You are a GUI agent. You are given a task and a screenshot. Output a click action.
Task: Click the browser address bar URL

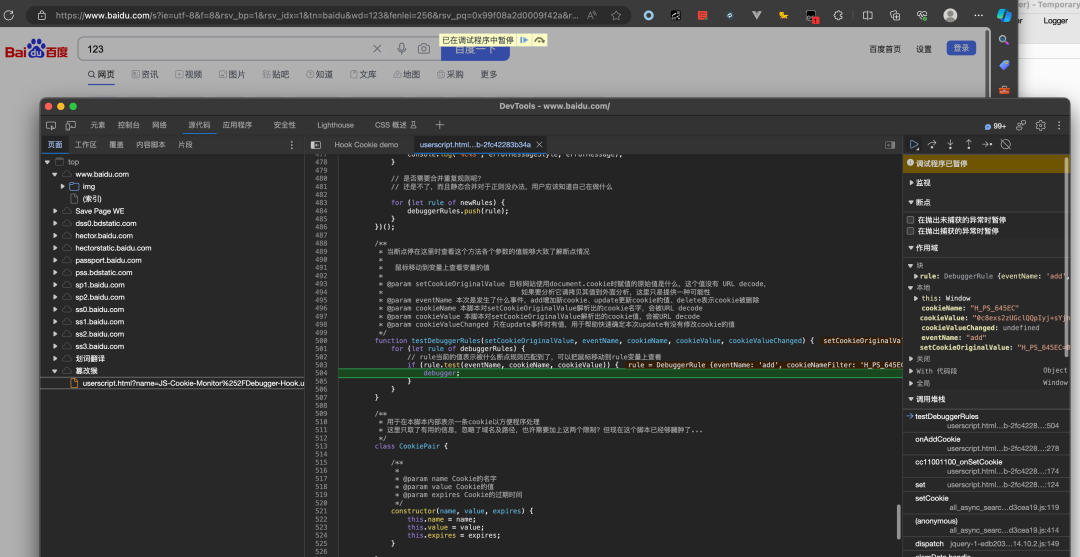tap(318, 15)
